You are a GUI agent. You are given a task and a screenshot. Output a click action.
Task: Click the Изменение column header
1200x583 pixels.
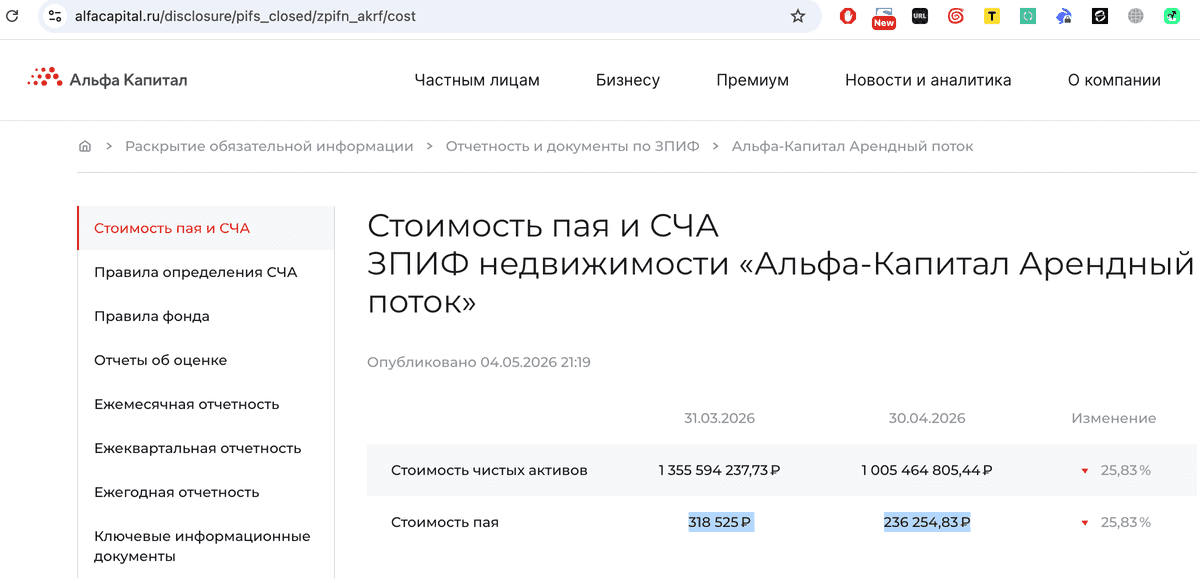1114,418
